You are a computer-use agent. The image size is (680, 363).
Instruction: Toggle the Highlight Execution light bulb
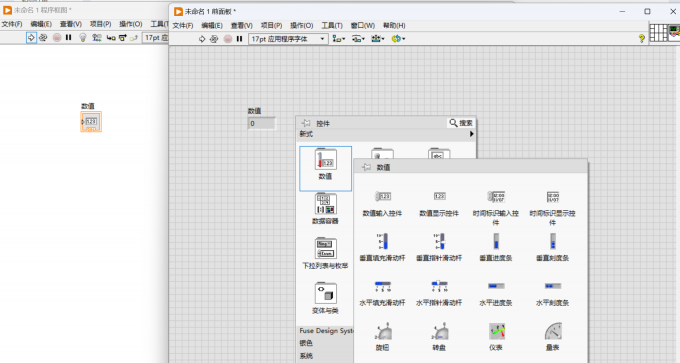click(x=83, y=38)
